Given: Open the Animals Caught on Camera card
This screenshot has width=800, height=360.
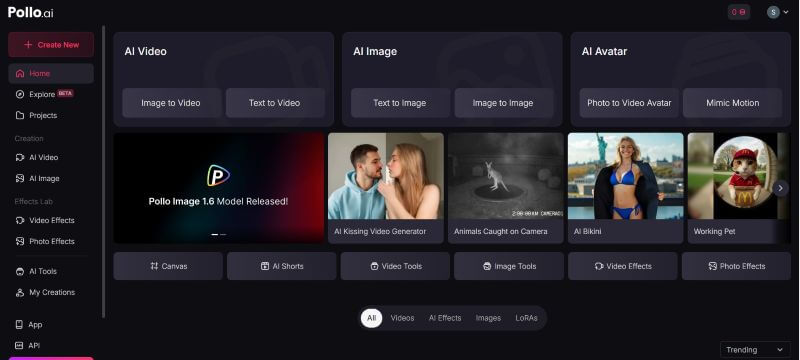Looking at the screenshot, I should (x=506, y=188).
